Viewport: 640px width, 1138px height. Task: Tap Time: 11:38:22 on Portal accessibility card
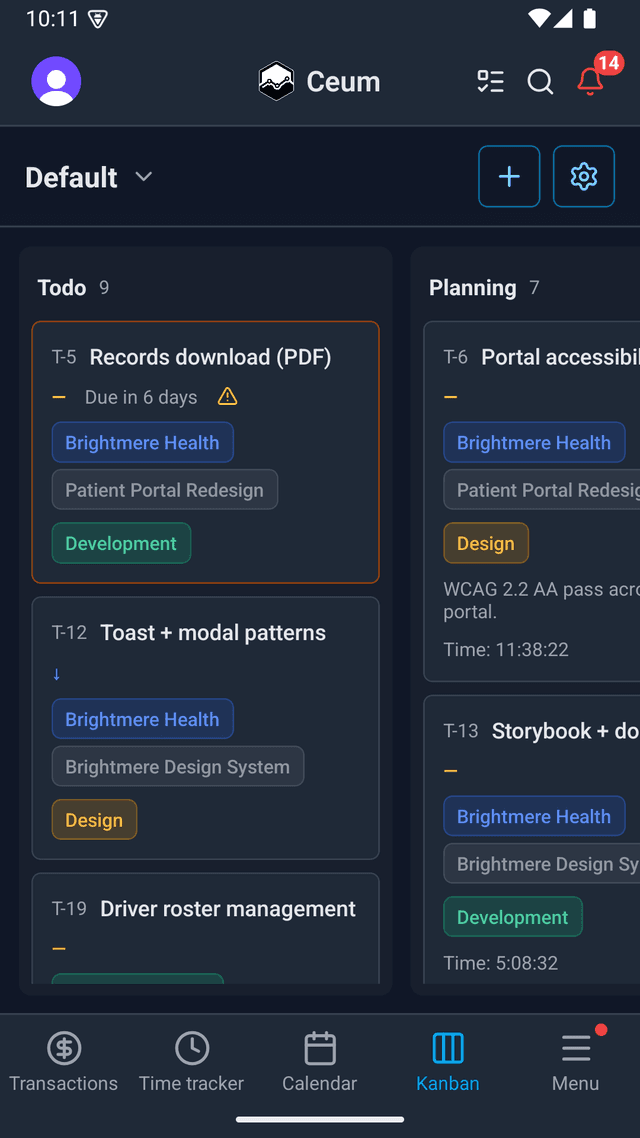click(506, 649)
